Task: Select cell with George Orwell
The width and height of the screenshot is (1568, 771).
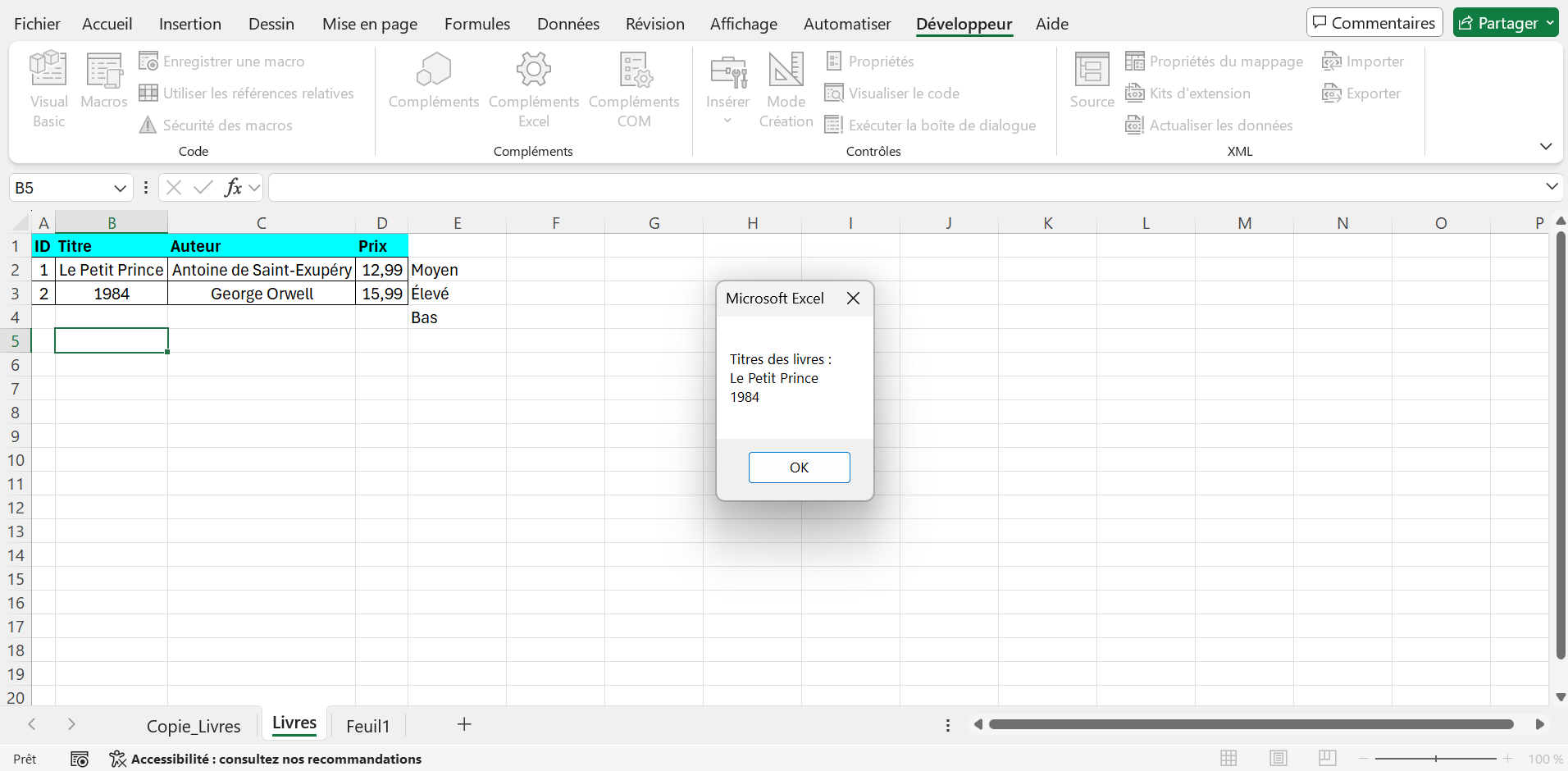Action: coord(262,294)
